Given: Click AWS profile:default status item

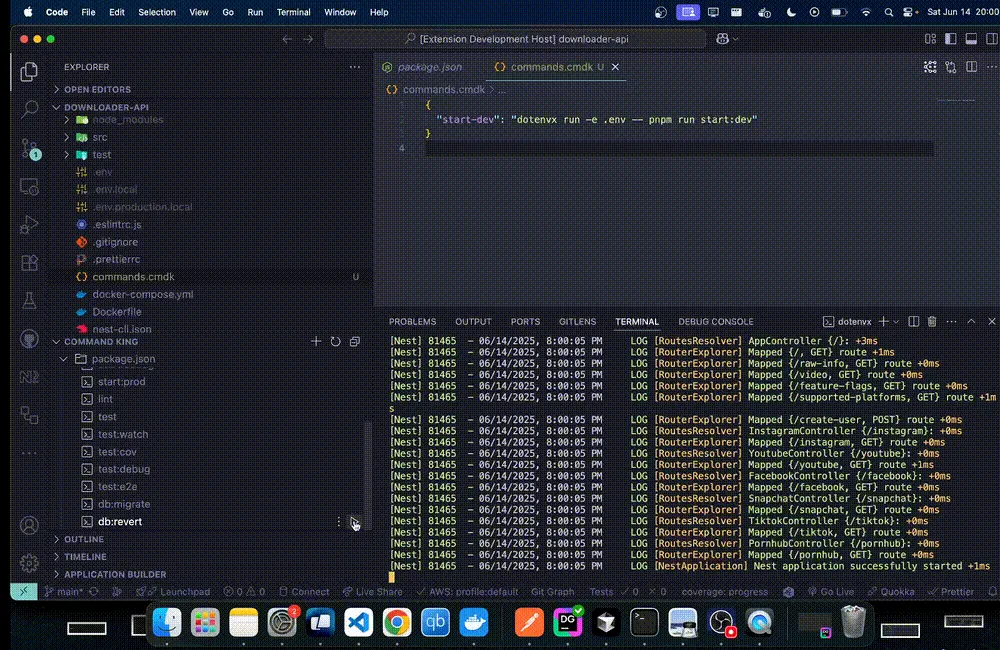Looking at the screenshot, I should click(x=467, y=591).
